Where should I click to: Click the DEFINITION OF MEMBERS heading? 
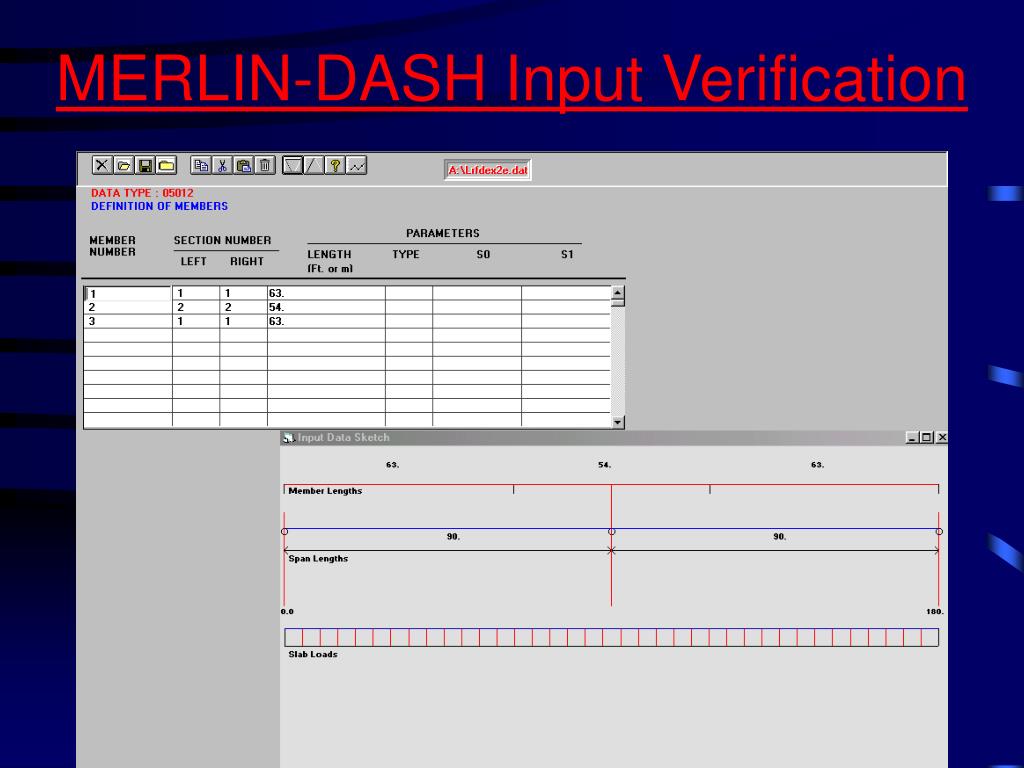coord(159,206)
